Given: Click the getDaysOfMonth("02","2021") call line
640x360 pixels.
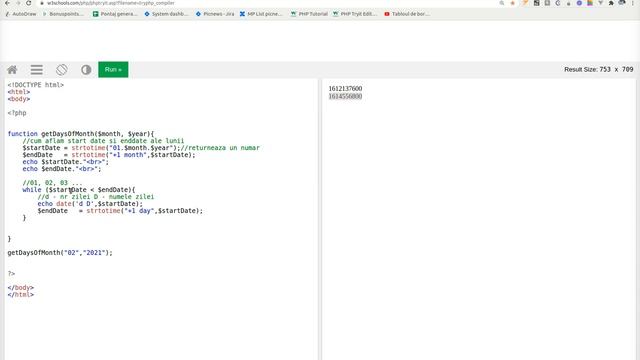Looking at the screenshot, I should point(60,253).
